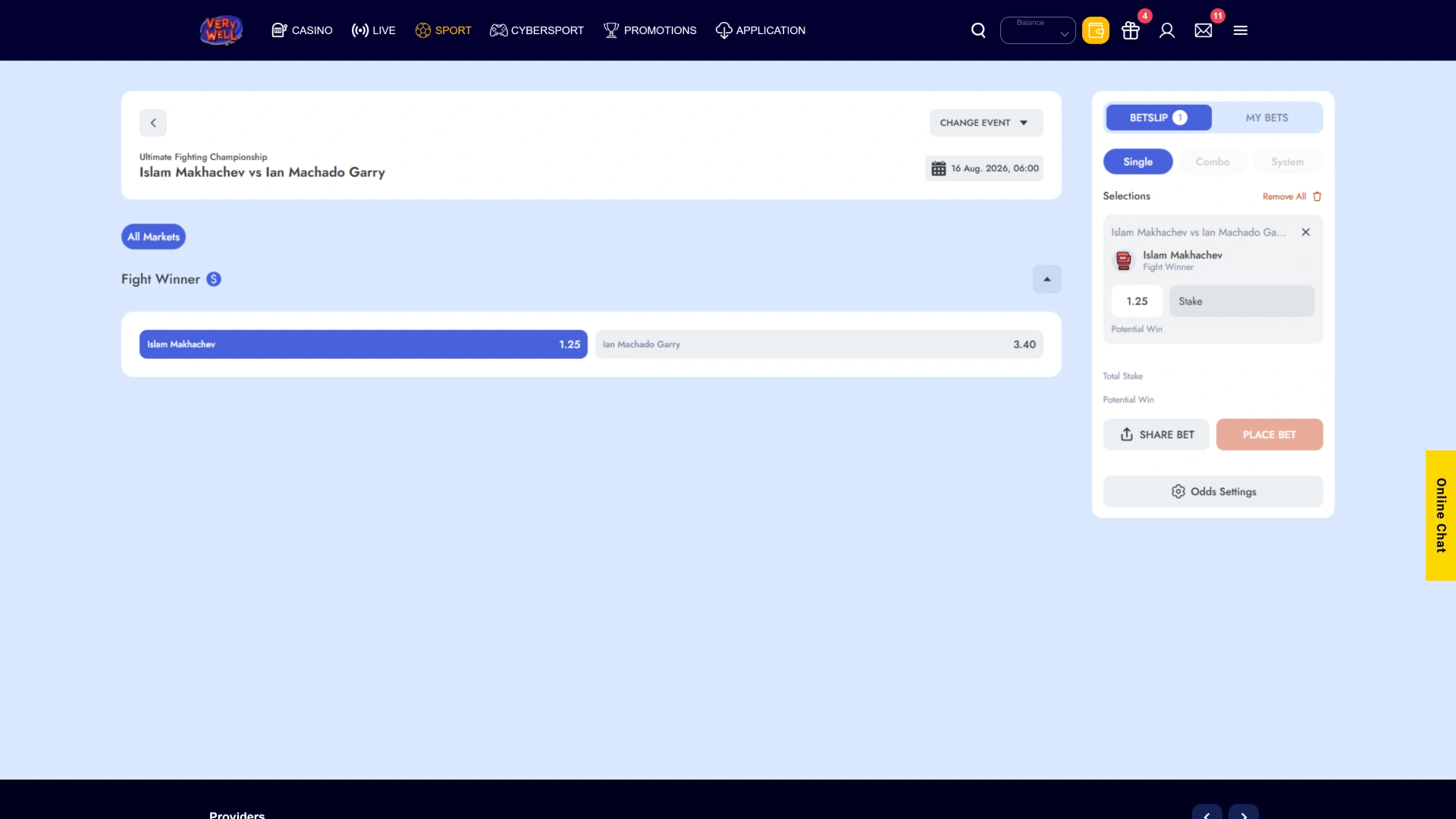1456x819 pixels.
Task: Select the Single bet type
Action: click(1137, 162)
